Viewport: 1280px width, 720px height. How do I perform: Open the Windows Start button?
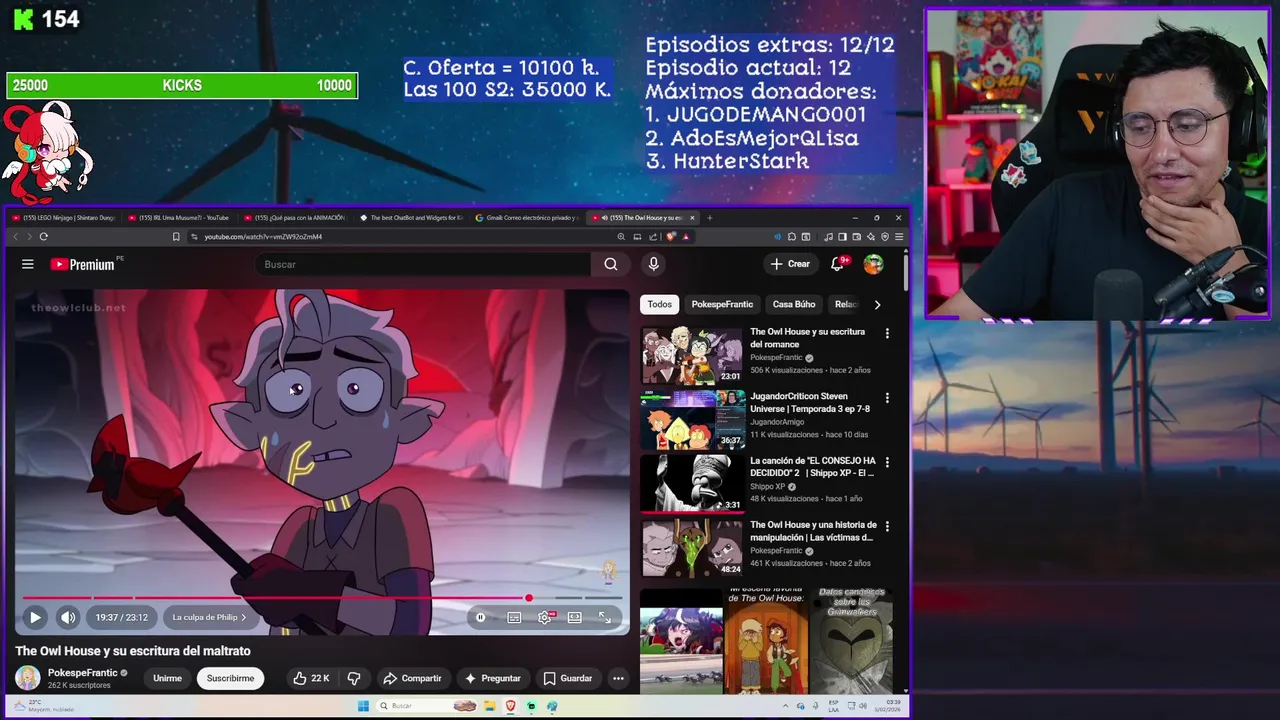[363, 706]
